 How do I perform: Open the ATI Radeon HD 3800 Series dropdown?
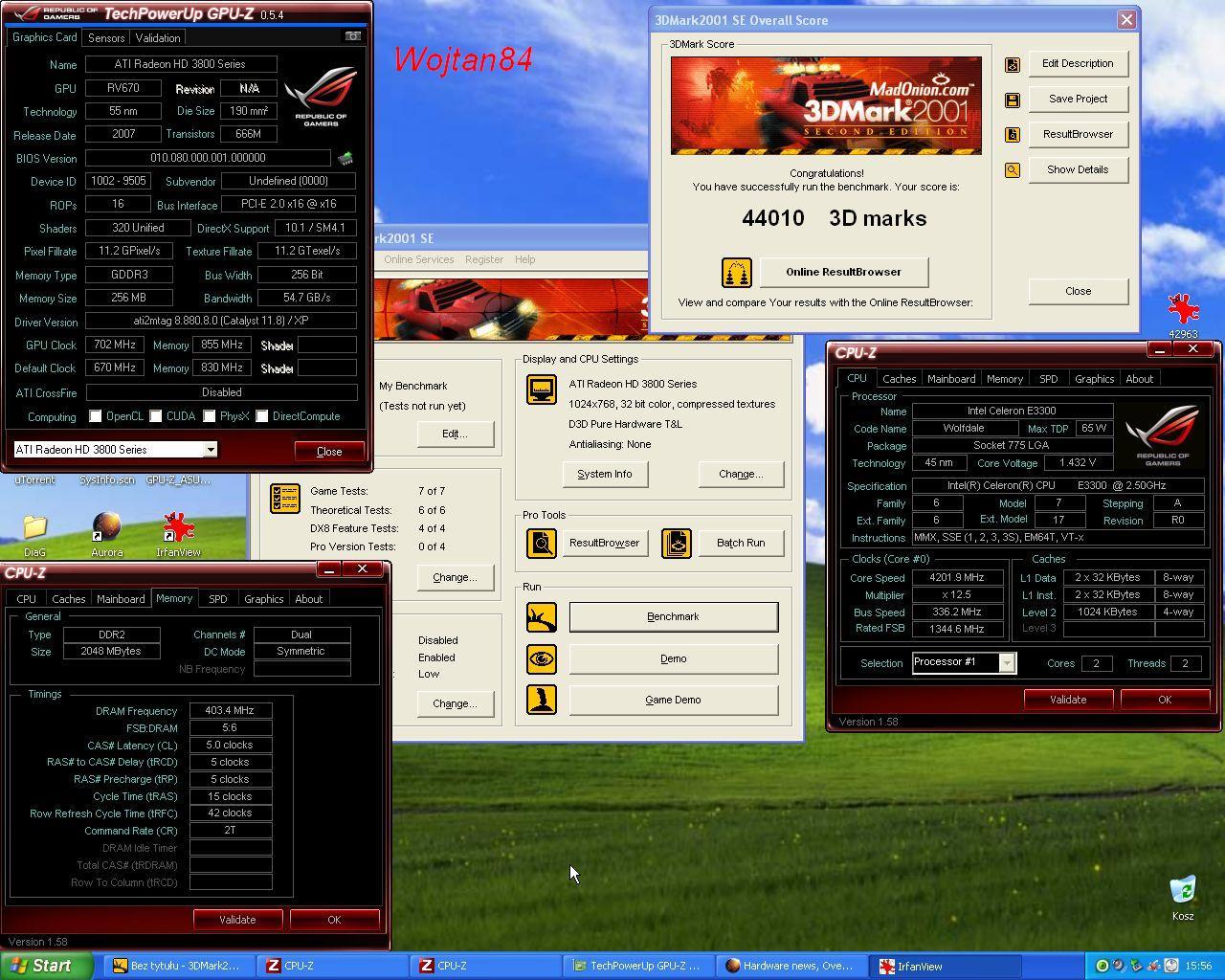pyautogui.click(x=115, y=450)
